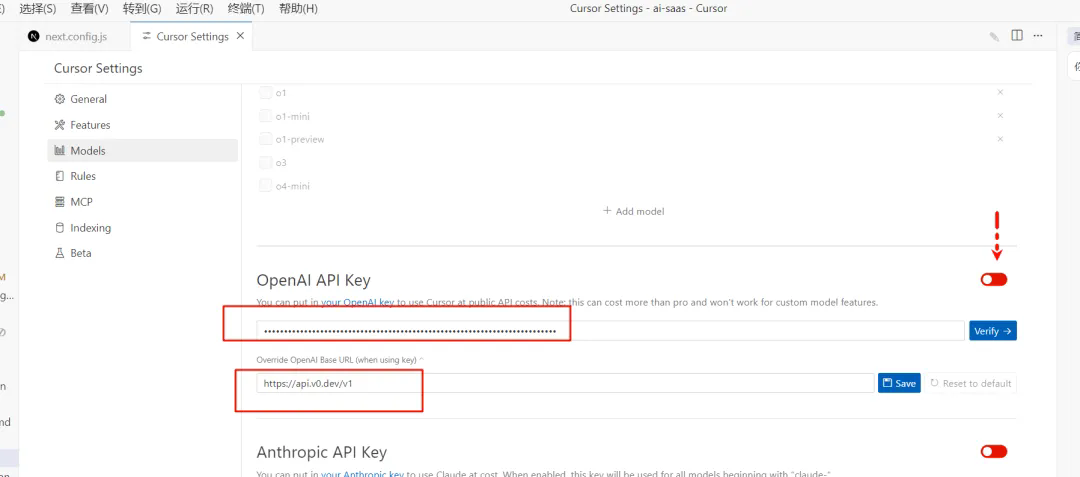
Task: Toggle the Anthropic API Key switch
Action: pos(994,452)
